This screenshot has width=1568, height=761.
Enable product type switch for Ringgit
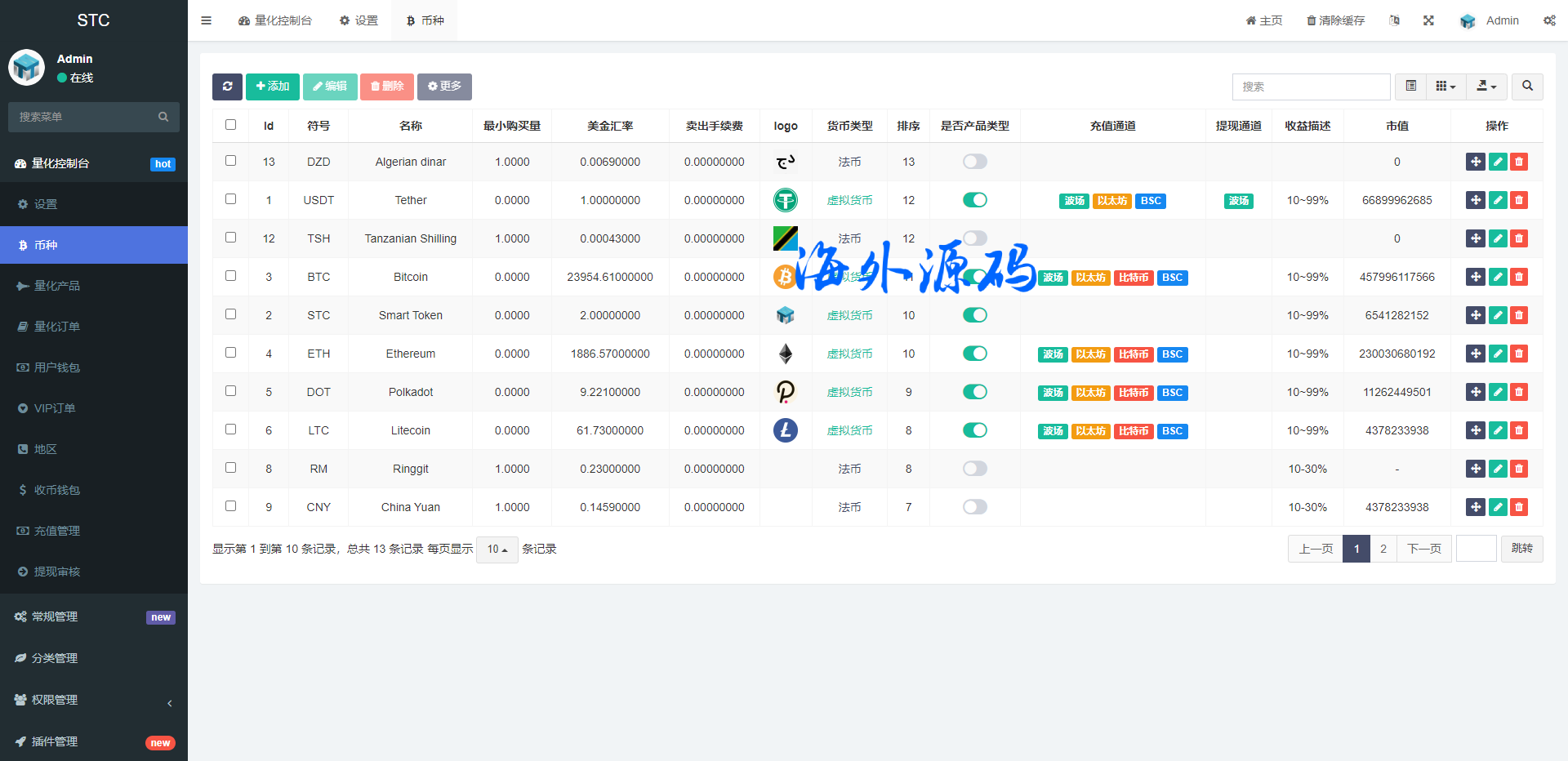974,469
